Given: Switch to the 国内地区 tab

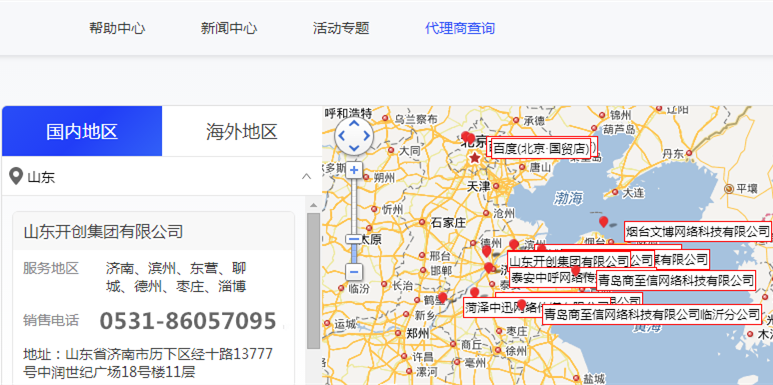Looking at the screenshot, I should (x=82, y=131).
